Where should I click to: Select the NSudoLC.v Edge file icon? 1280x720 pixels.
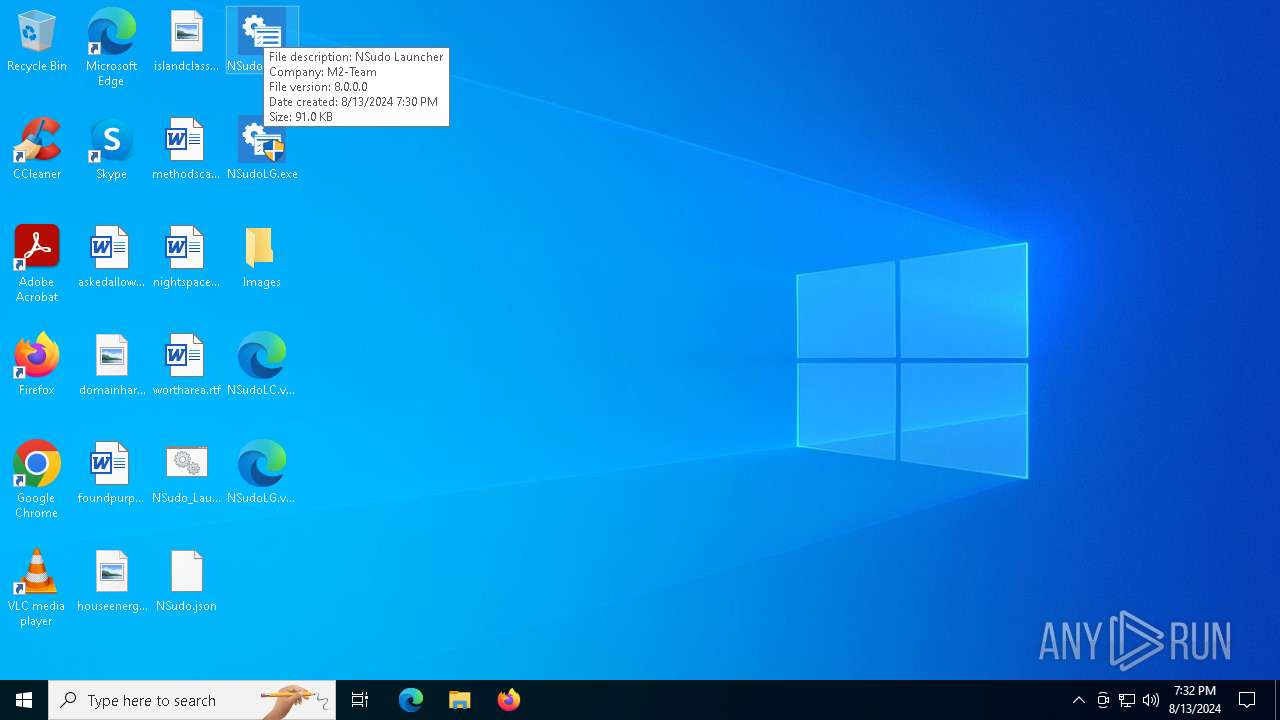tap(261, 365)
